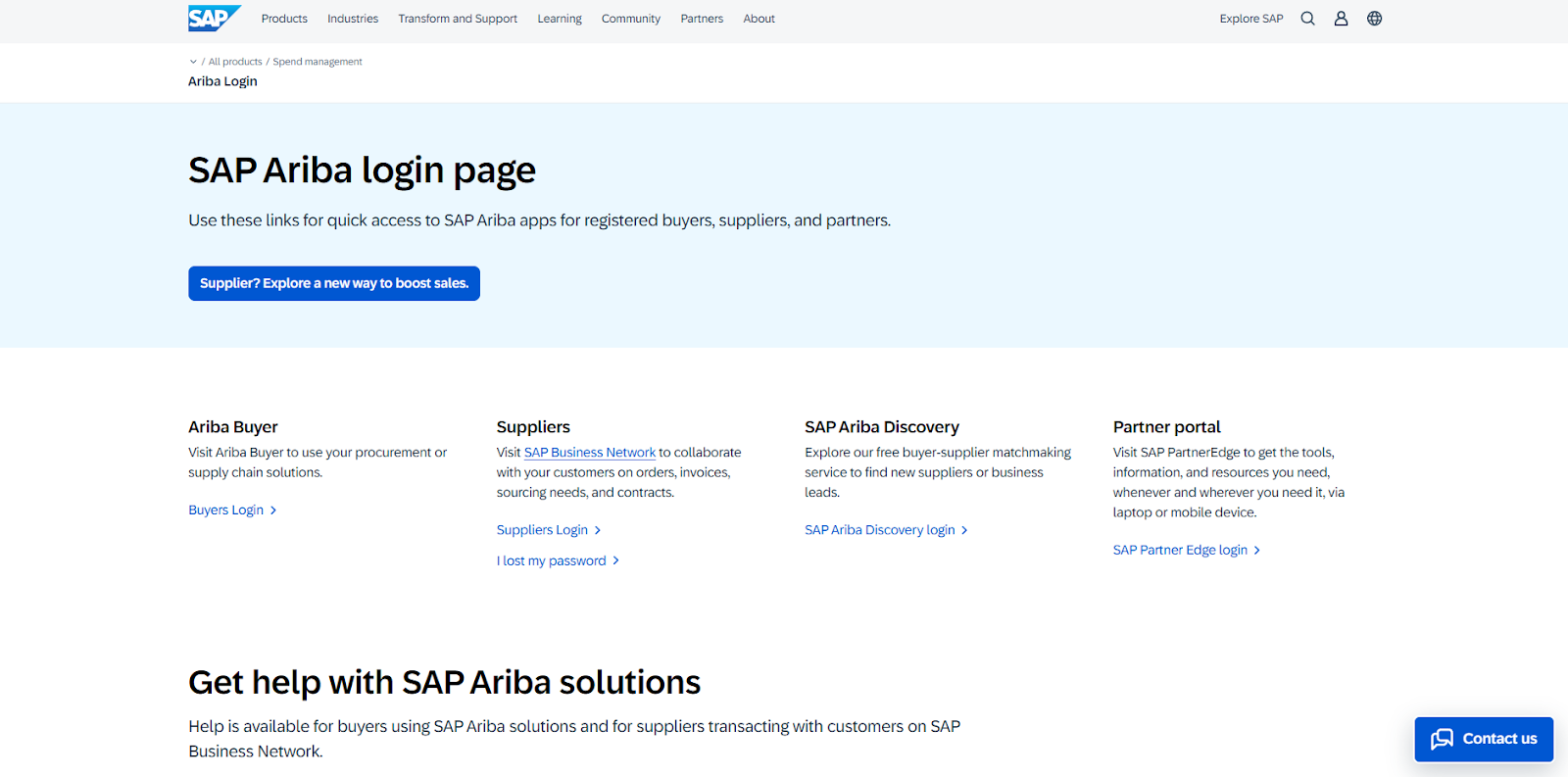Click the chevron after SAP Ariba Discovery login

click(x=964, y=530)
